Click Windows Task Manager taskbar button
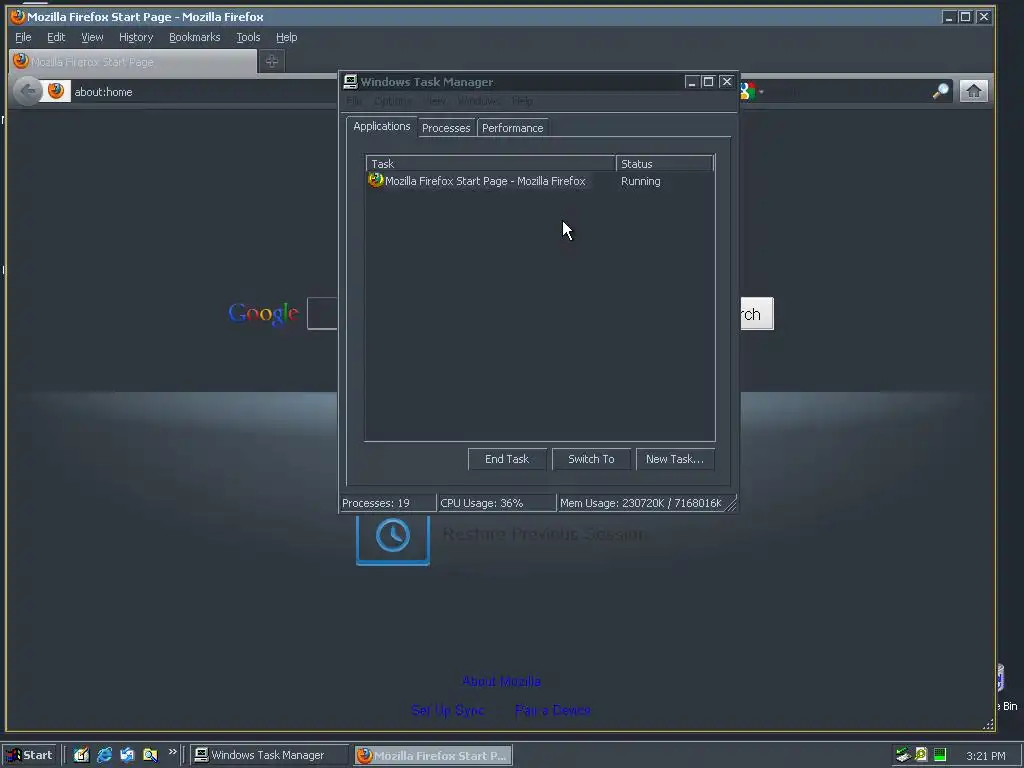This screenshot has height=768, width=1024. 269,755
